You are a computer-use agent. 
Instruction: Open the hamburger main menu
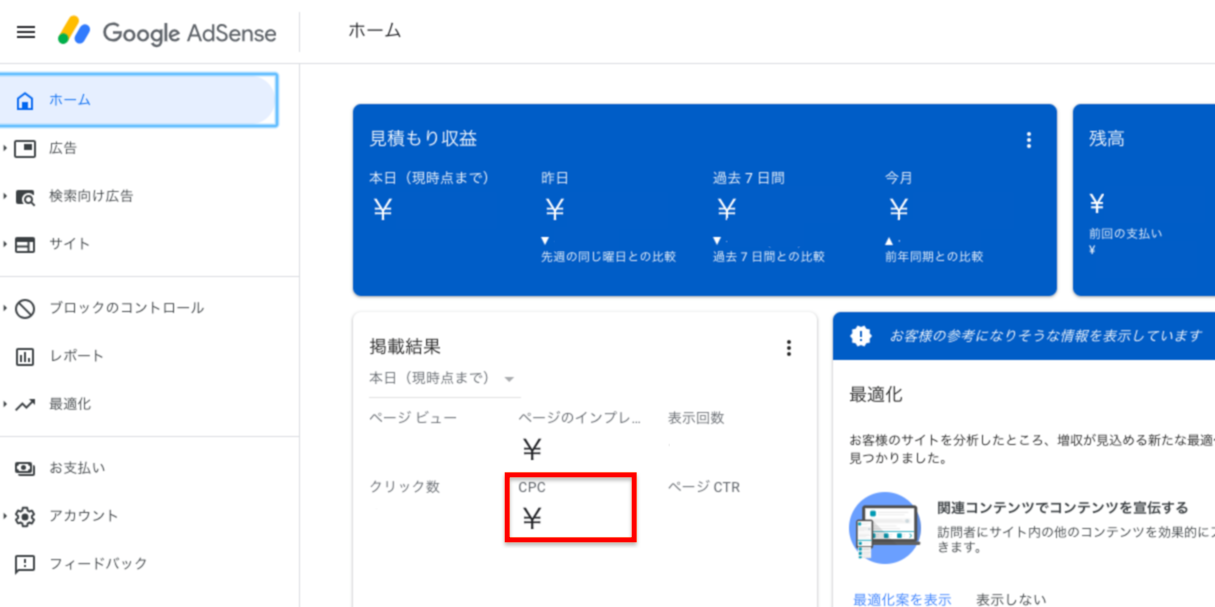pyautogui.click(x=26, y=32)
